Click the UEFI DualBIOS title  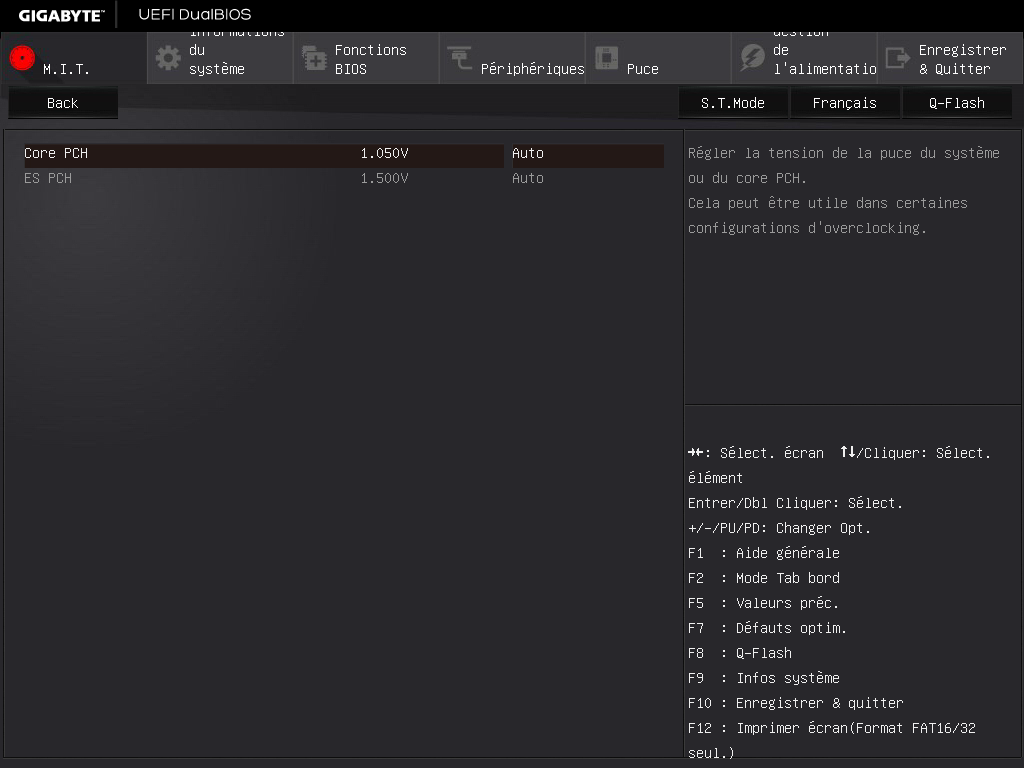click(x=195, y=14)
